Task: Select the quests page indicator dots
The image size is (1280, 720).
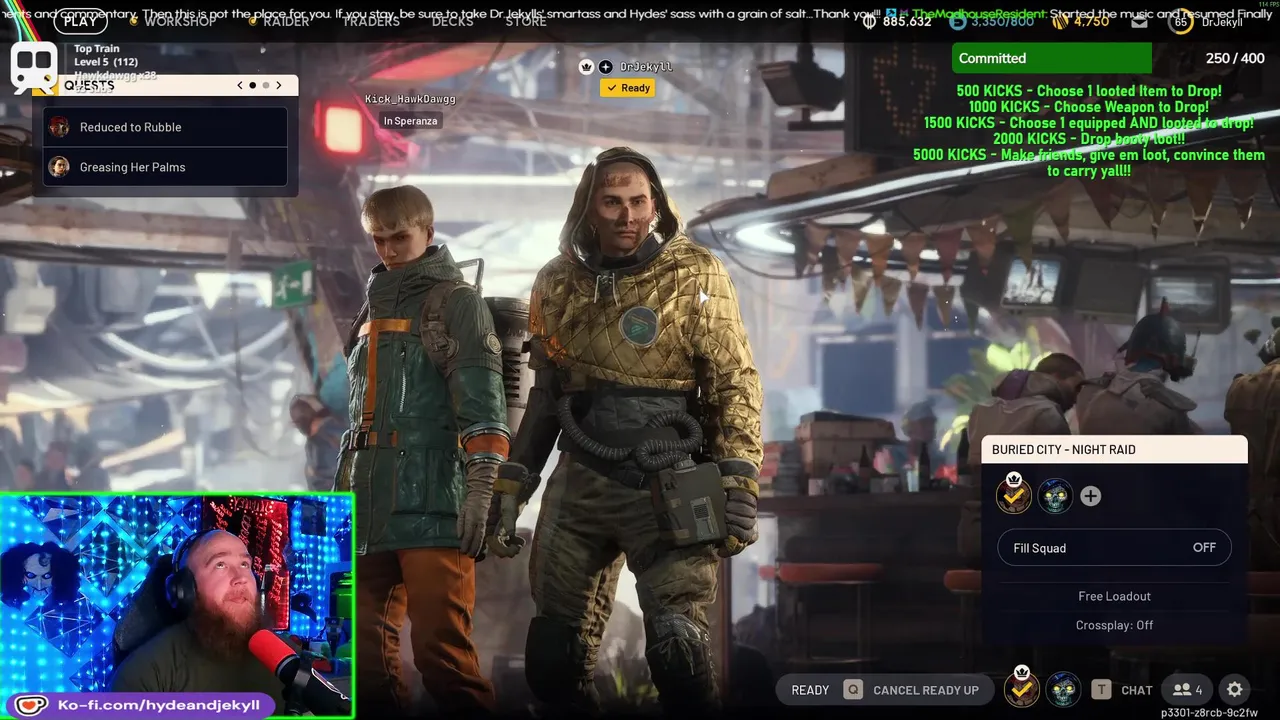Action: point(259,85)
